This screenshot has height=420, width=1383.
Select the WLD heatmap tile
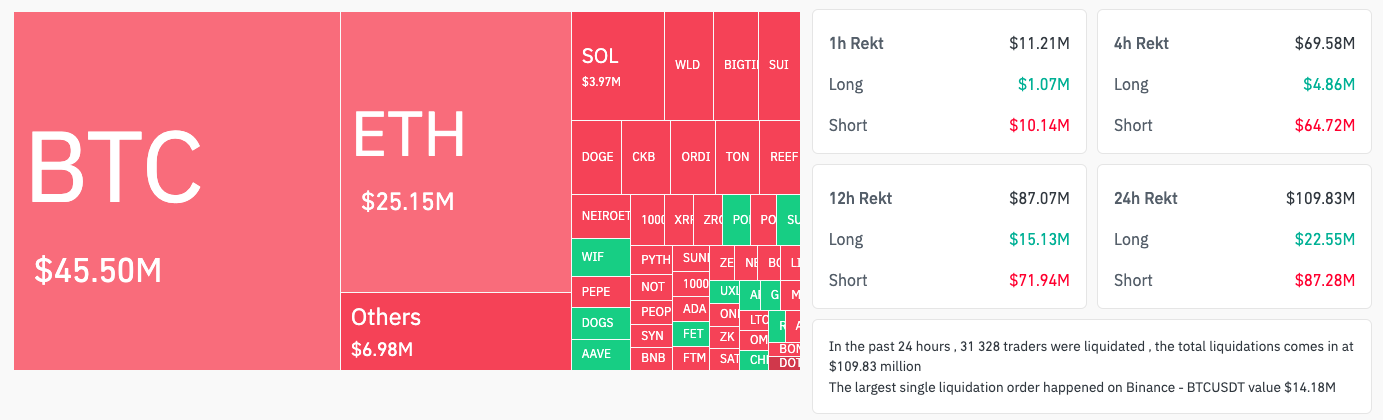(x=688, y=65)
